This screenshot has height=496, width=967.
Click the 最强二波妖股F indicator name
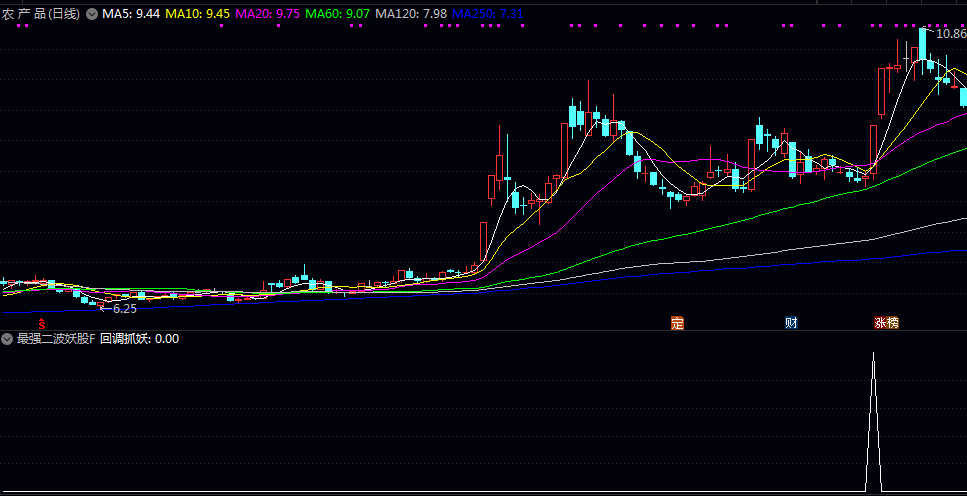pyautogui.click(x=56, y=339)
